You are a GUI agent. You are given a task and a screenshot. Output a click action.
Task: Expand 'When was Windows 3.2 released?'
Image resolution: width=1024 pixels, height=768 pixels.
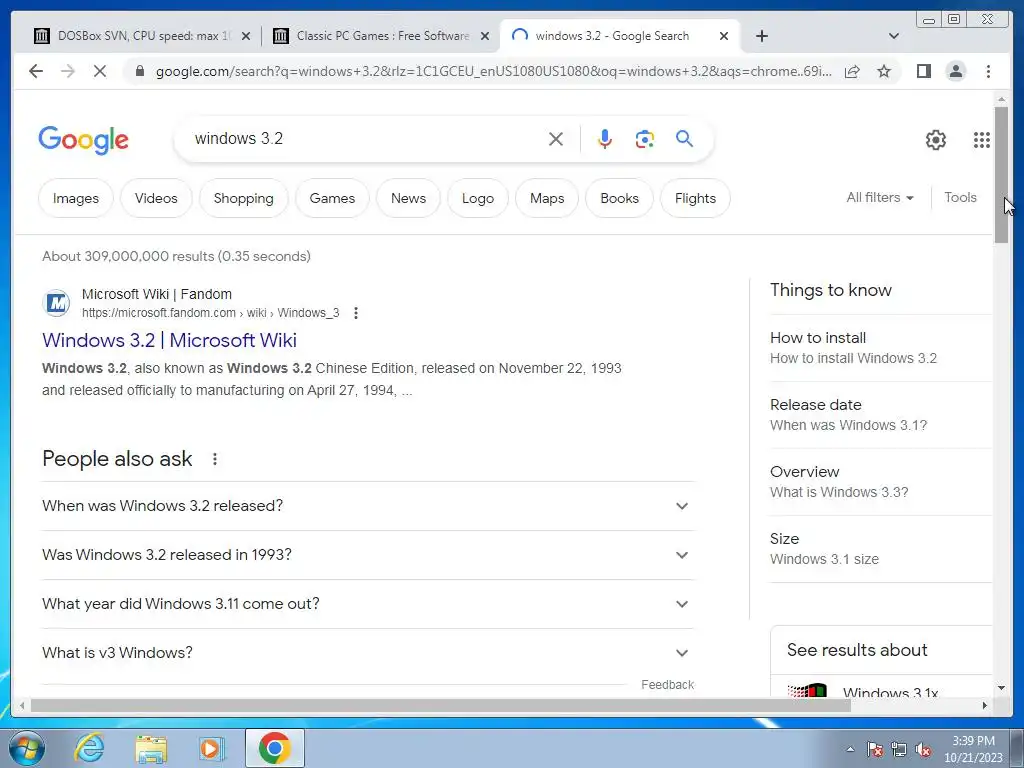coord(368,506)
